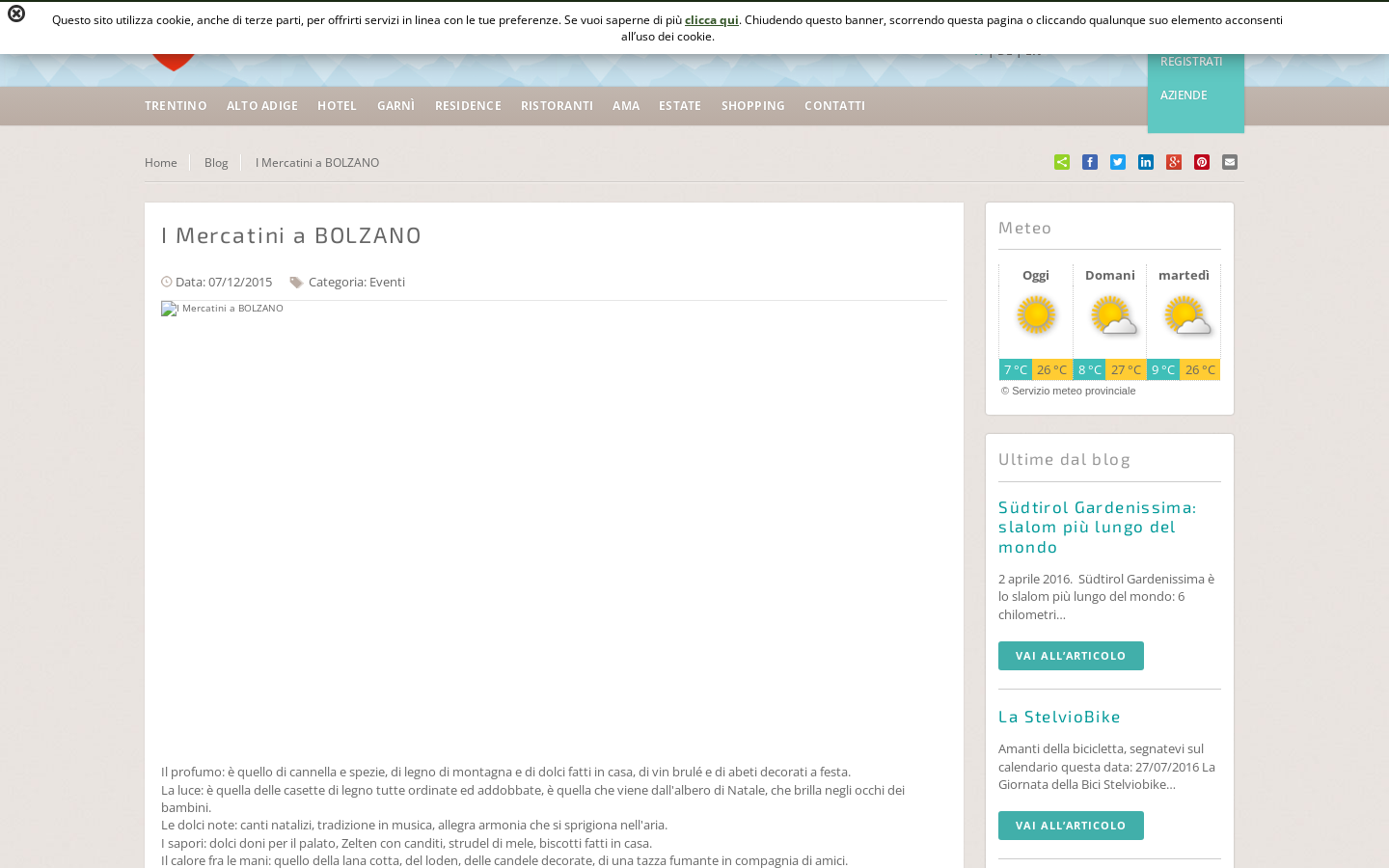Viewport: 1389px width, 868px height.
Task: Open 'La StelvioBike' blog title
Action: point(1059,717)
